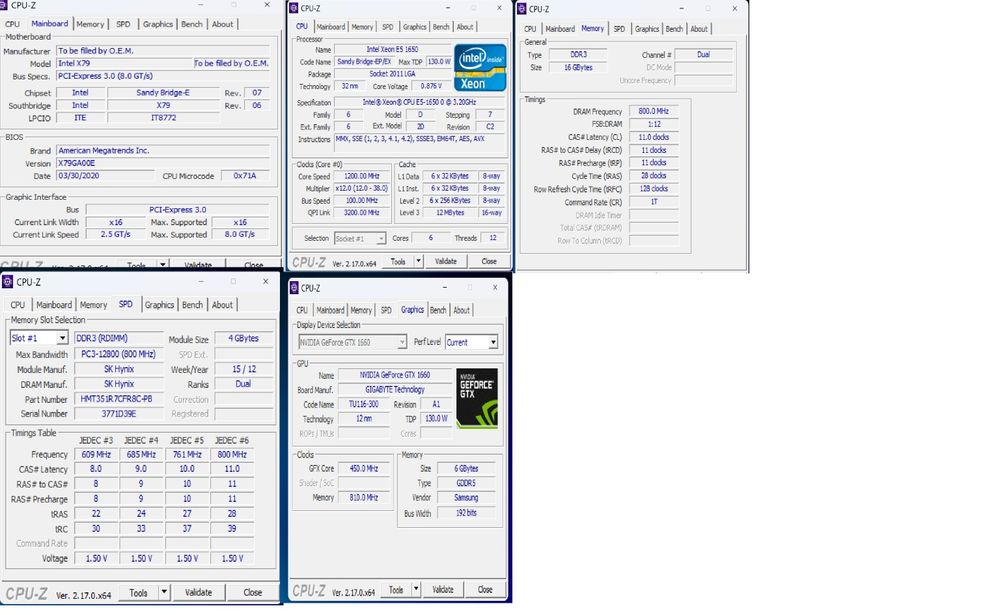This screenshot has width=1000, height=615.
Task: Click the Tools button in the Graphics window
Action: [396, 589]
